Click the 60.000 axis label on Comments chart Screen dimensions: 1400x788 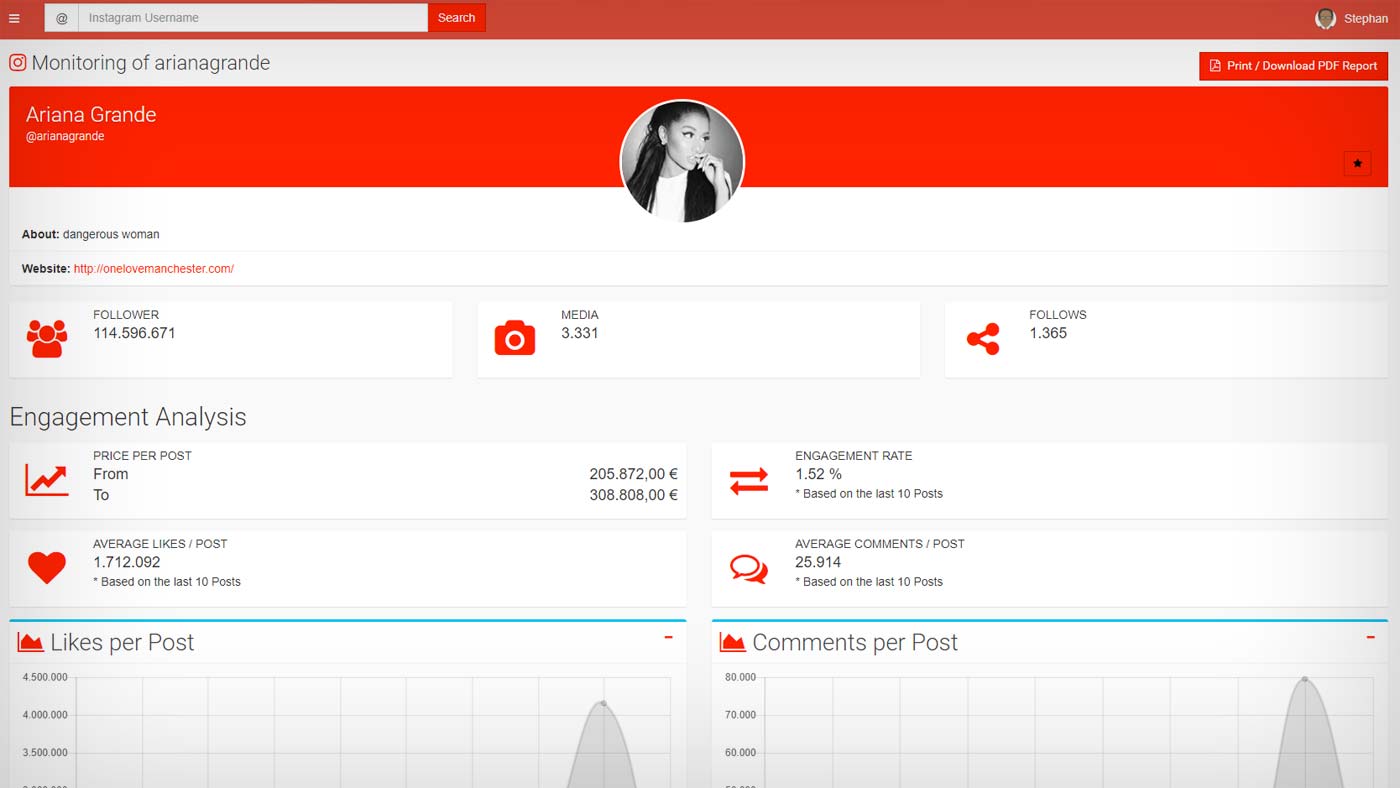click(x=741, y=753)
